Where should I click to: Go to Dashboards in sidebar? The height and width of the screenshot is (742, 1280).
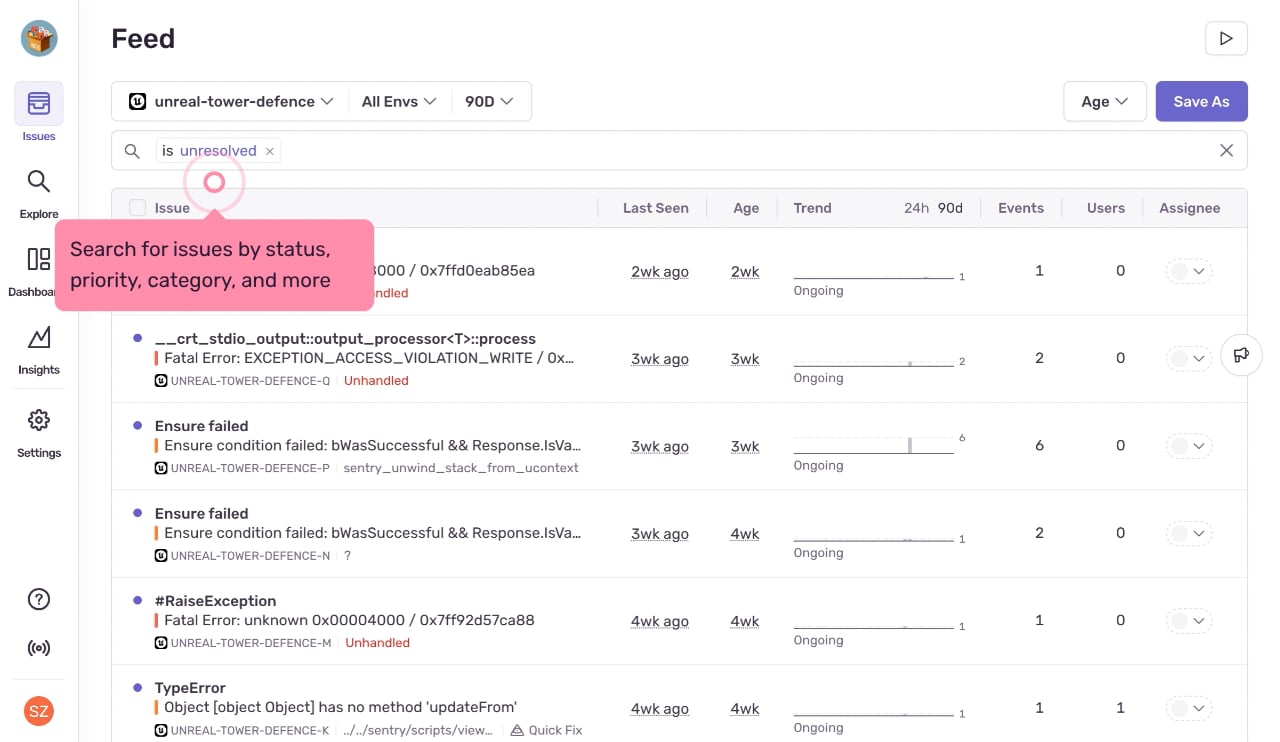coord(39,272)
